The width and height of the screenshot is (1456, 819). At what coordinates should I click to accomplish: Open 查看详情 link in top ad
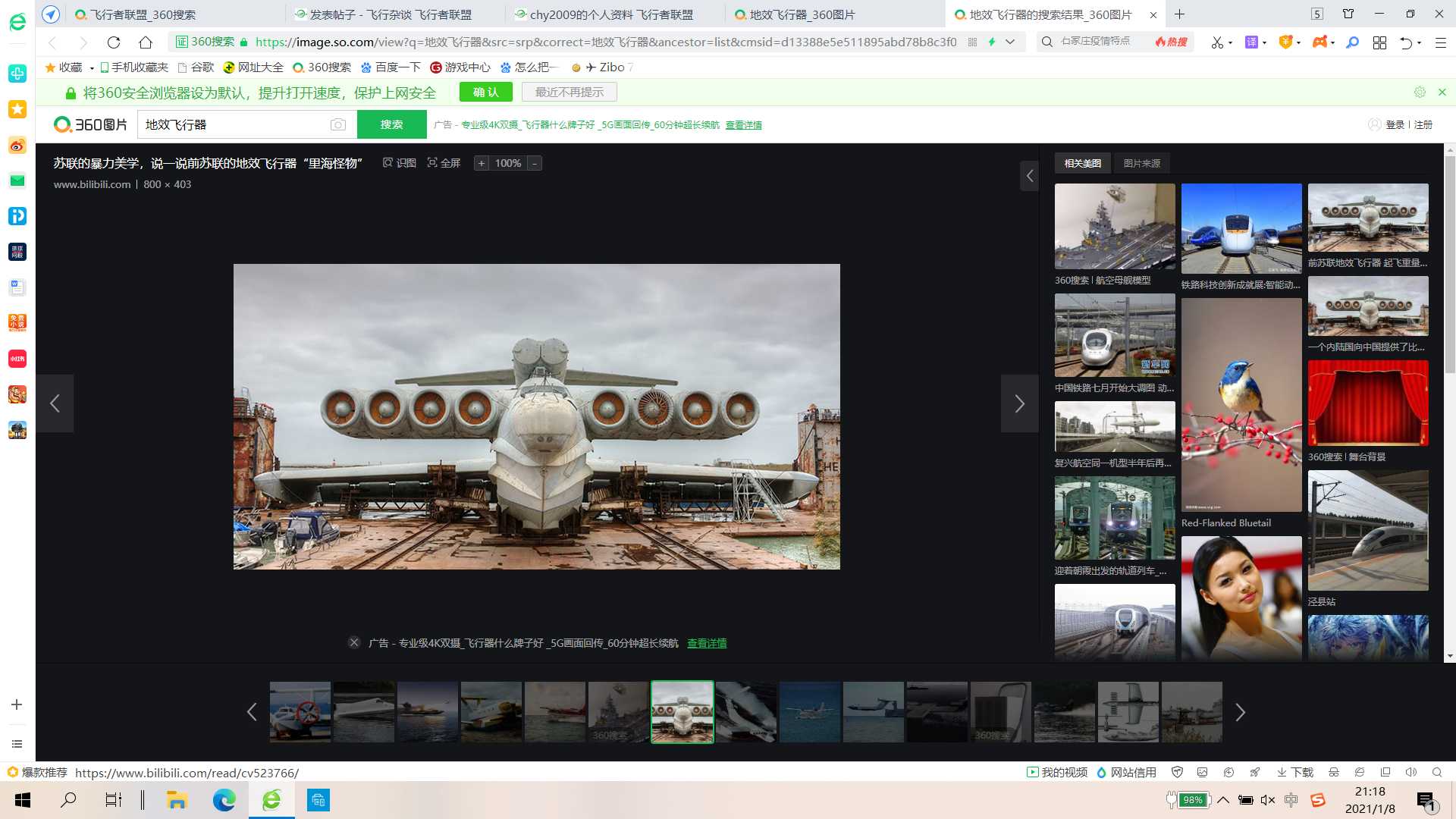[743, 125]
